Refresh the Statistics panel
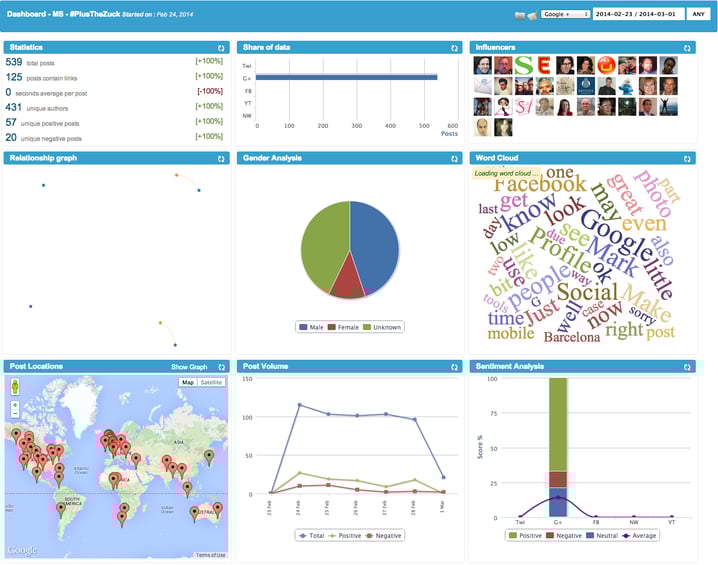The height and width of the screenshot is (565, 718). pos(221,48)
